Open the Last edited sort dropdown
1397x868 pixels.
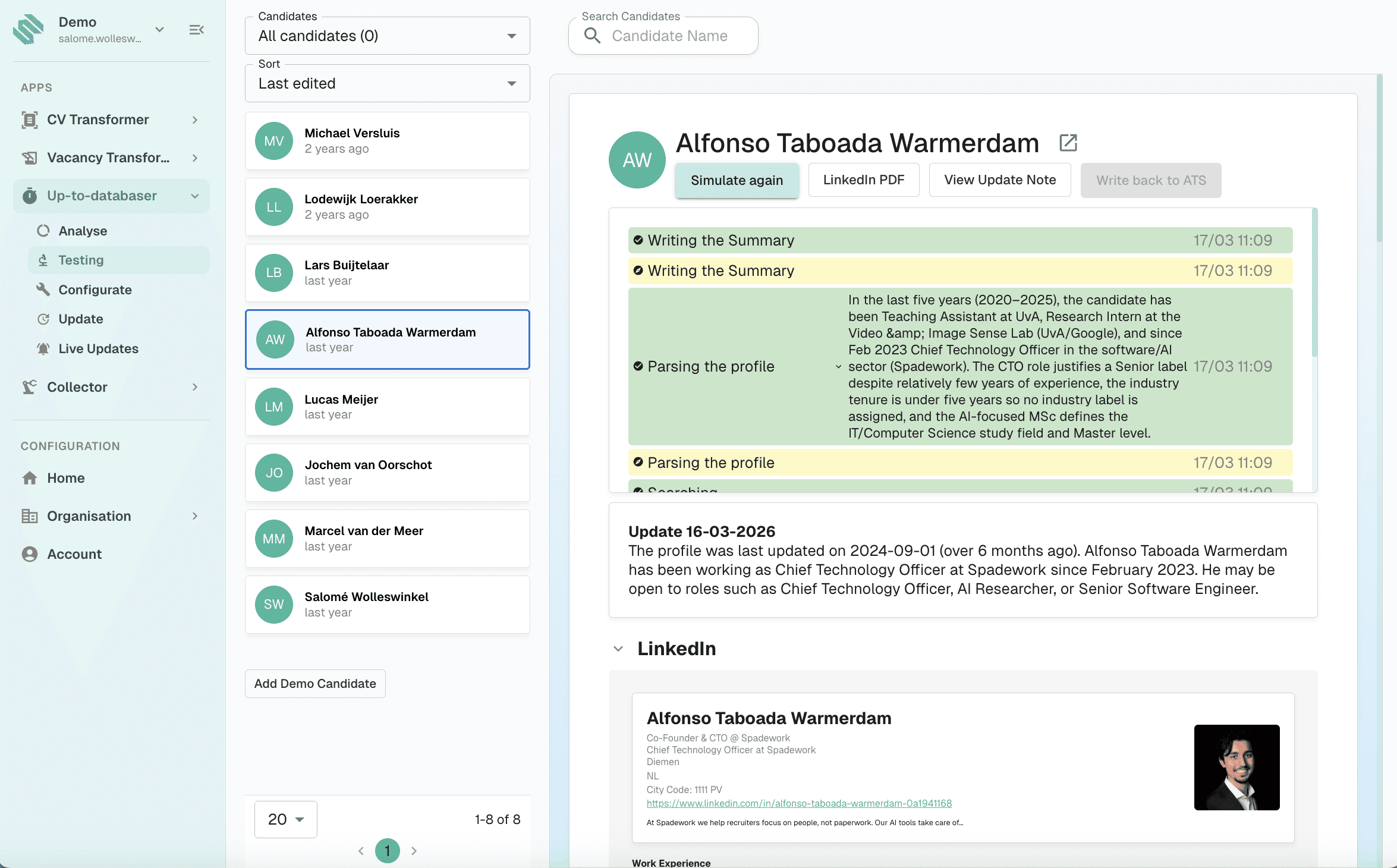click(x=387, y=83)
